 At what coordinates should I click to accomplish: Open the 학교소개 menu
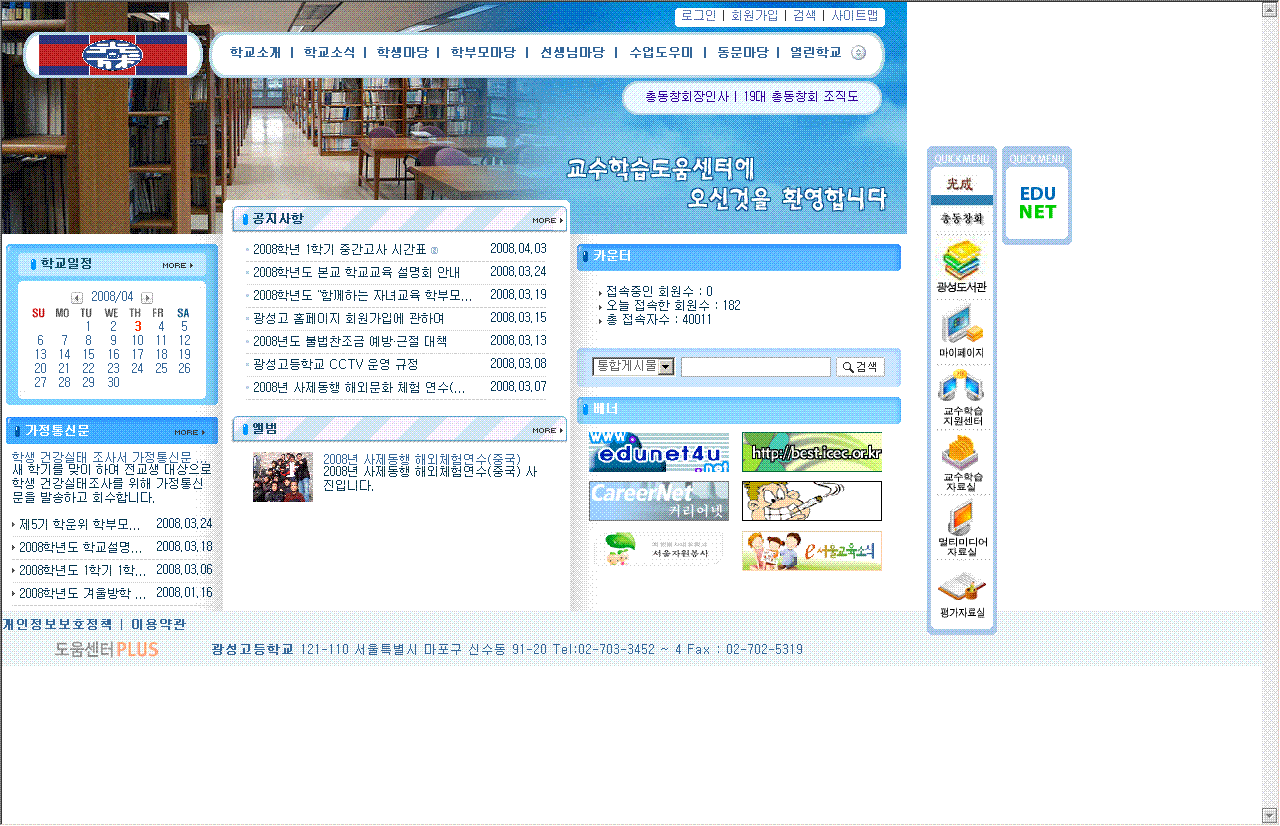[x=255, y=53]
